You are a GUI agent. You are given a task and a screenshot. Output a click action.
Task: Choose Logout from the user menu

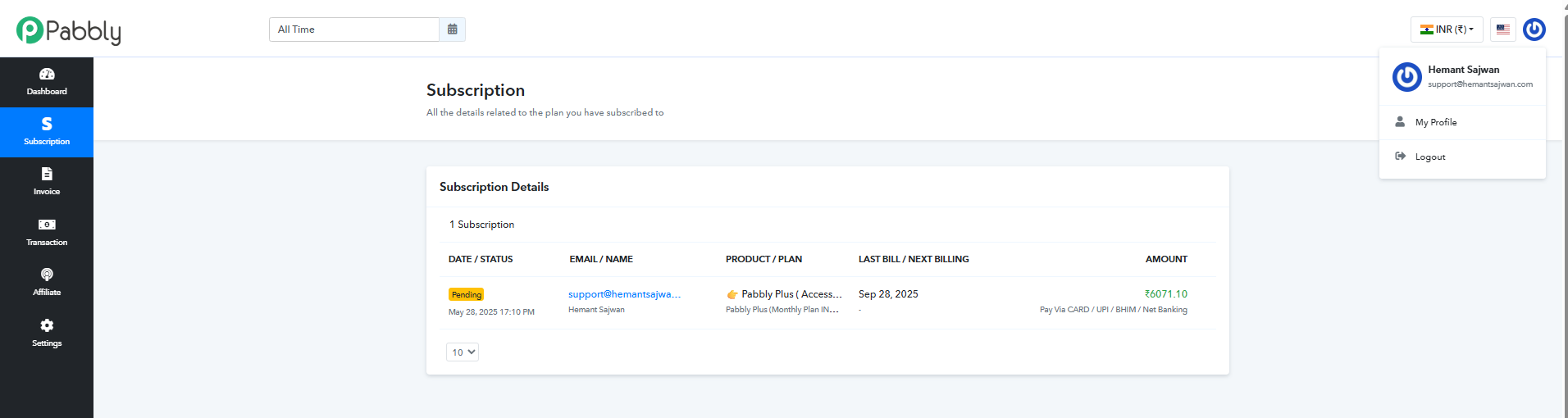(1429, 157)
